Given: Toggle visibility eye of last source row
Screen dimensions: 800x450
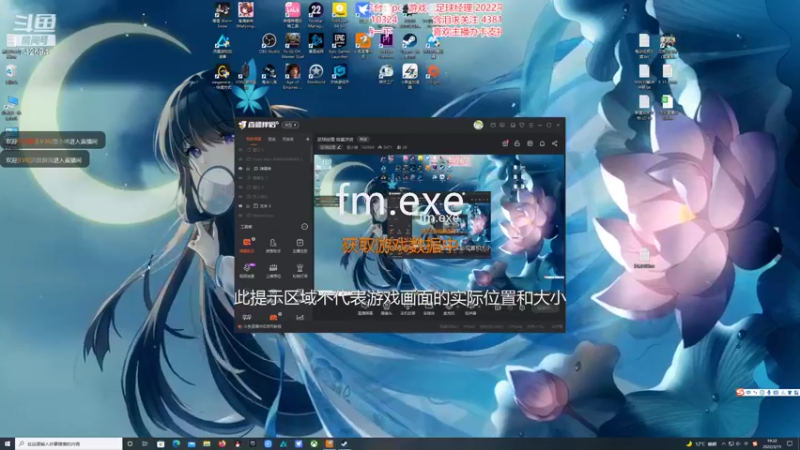Looking at the screenshot, I should coord(241,215).
